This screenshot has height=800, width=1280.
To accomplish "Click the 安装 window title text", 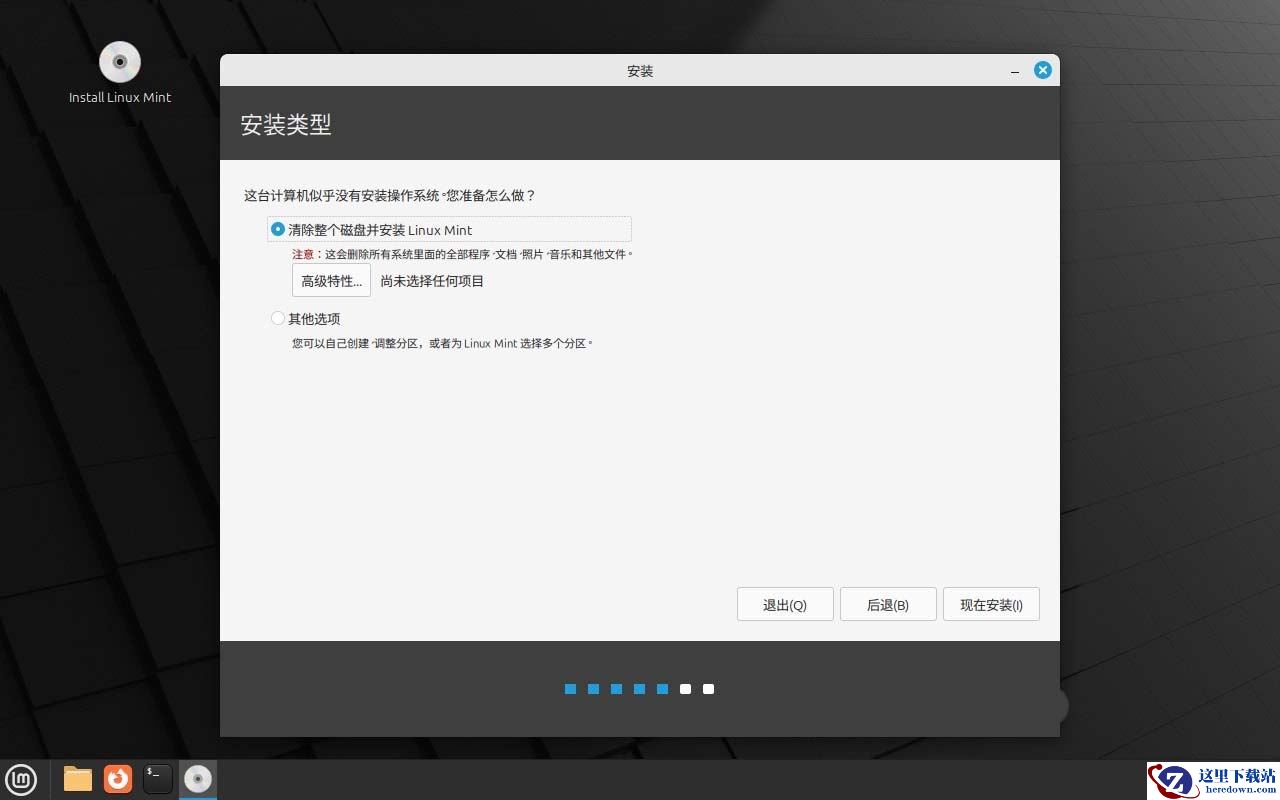I will pos(640,71).
